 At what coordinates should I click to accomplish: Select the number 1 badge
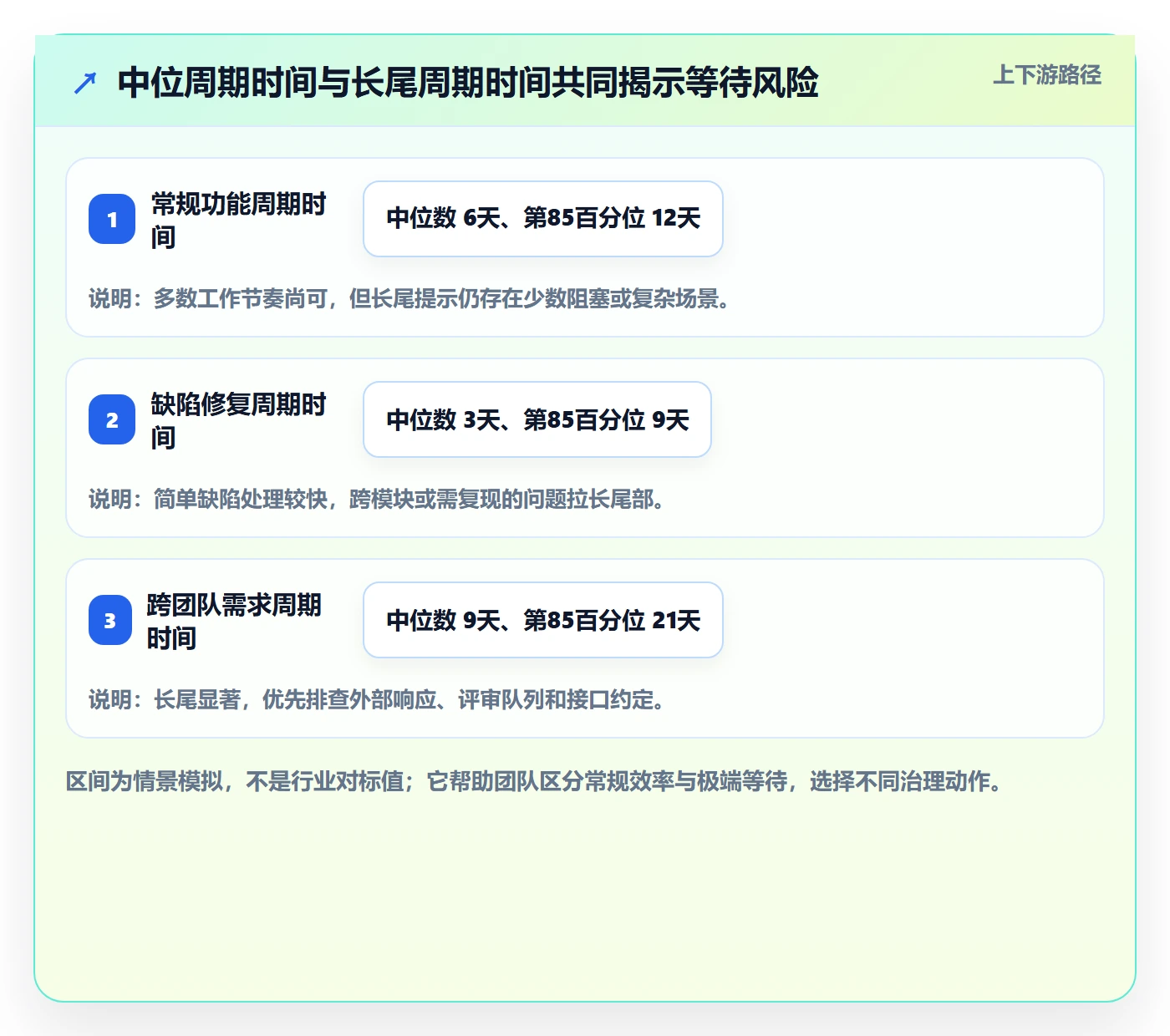tap(112, 219)
